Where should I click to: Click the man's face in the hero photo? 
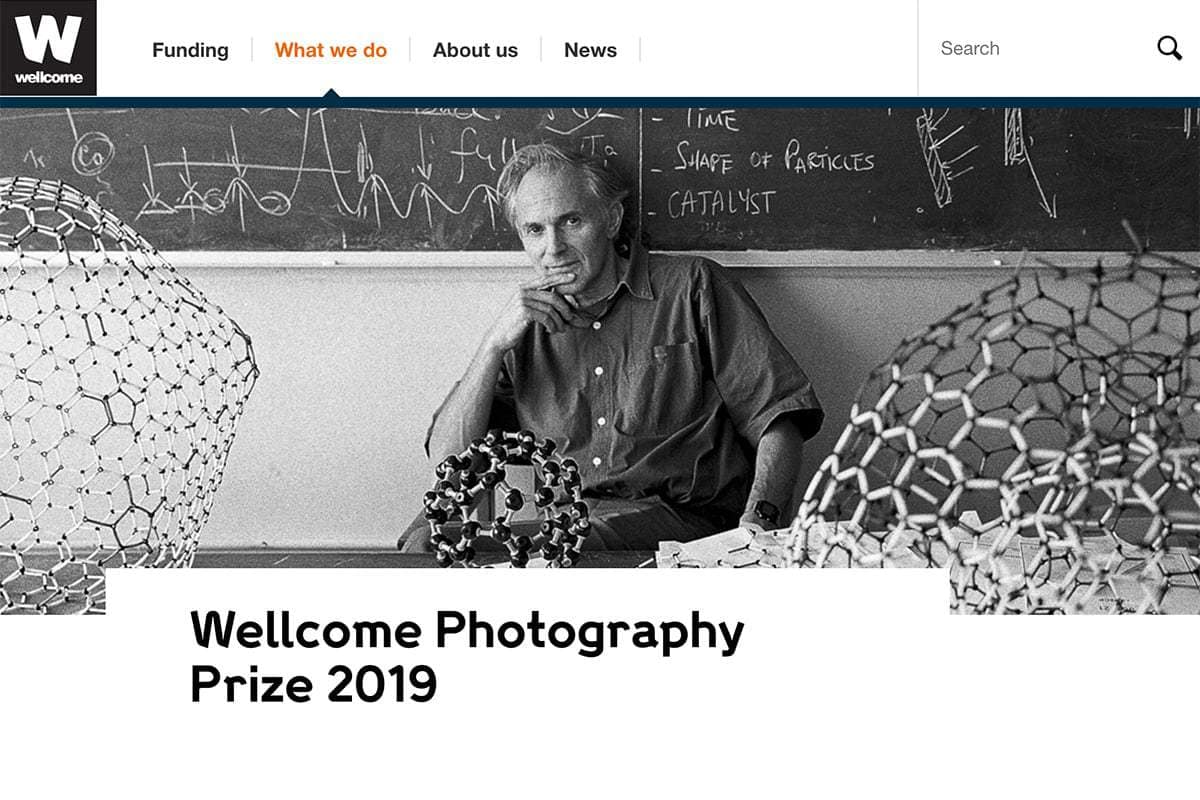[560, 225]
